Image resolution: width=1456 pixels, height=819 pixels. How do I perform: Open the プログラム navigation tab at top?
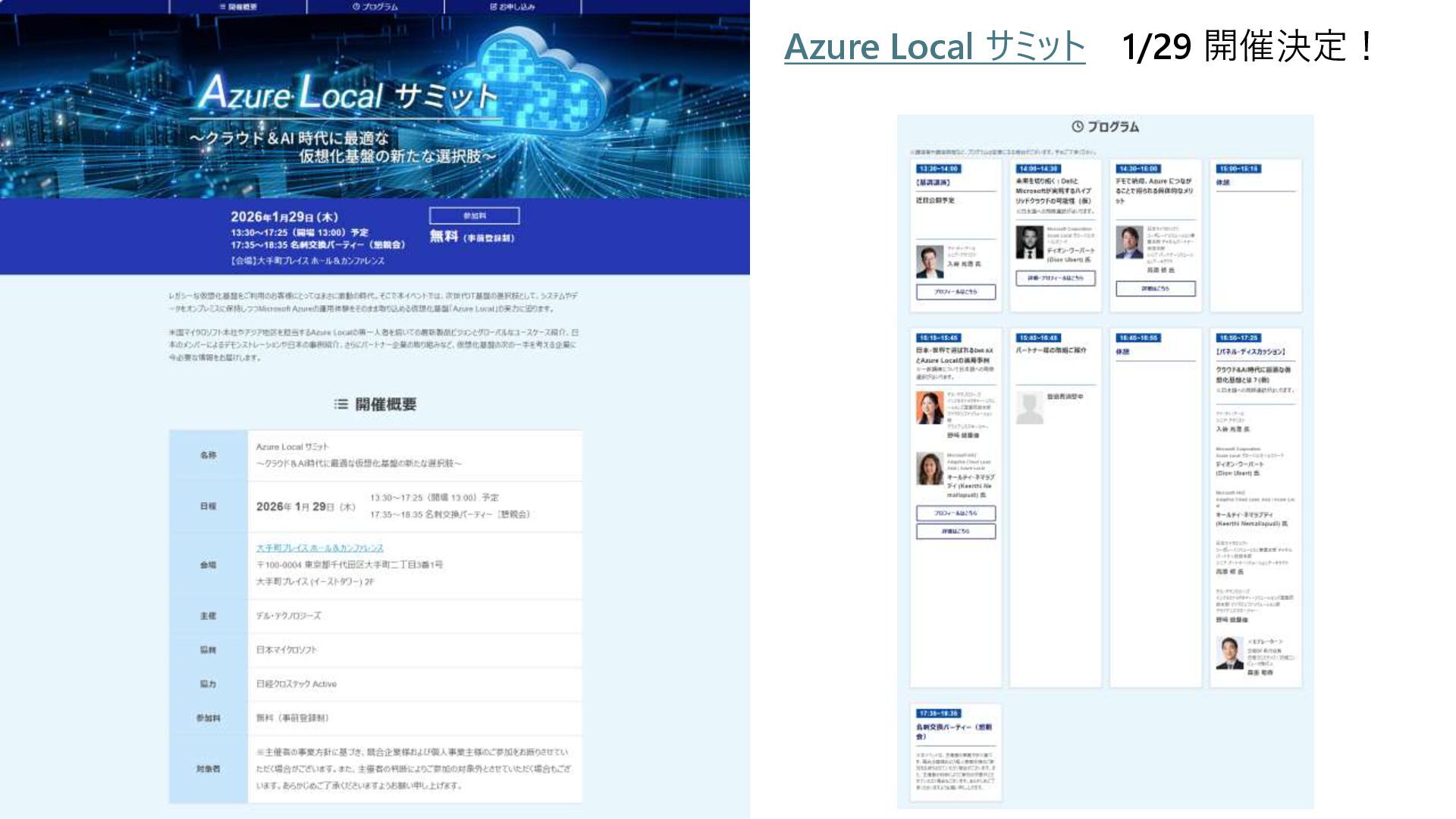375,6
